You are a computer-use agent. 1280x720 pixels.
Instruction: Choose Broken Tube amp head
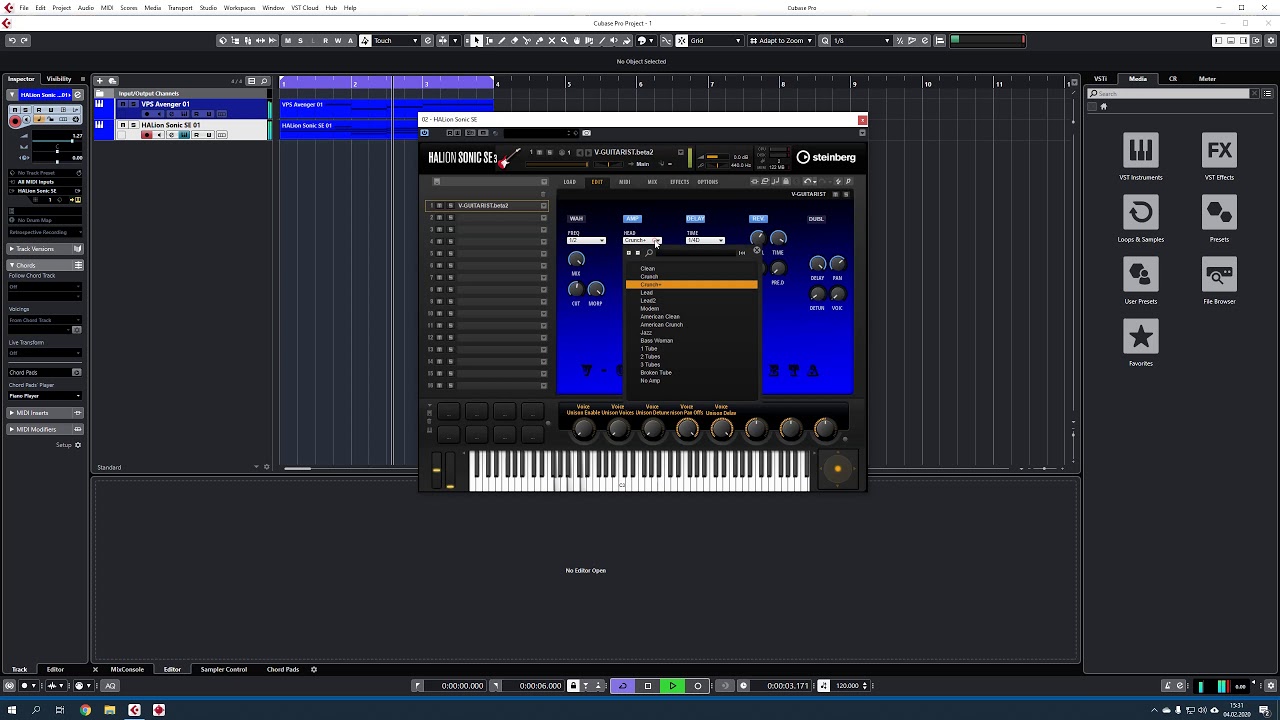point(656,373)
